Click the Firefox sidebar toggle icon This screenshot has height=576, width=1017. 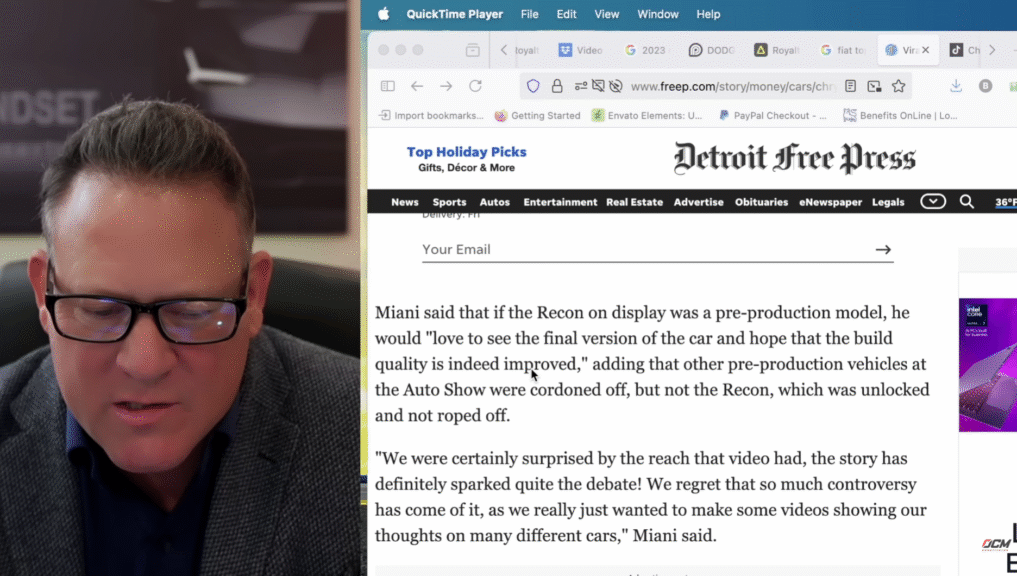[x=388, y=87]
